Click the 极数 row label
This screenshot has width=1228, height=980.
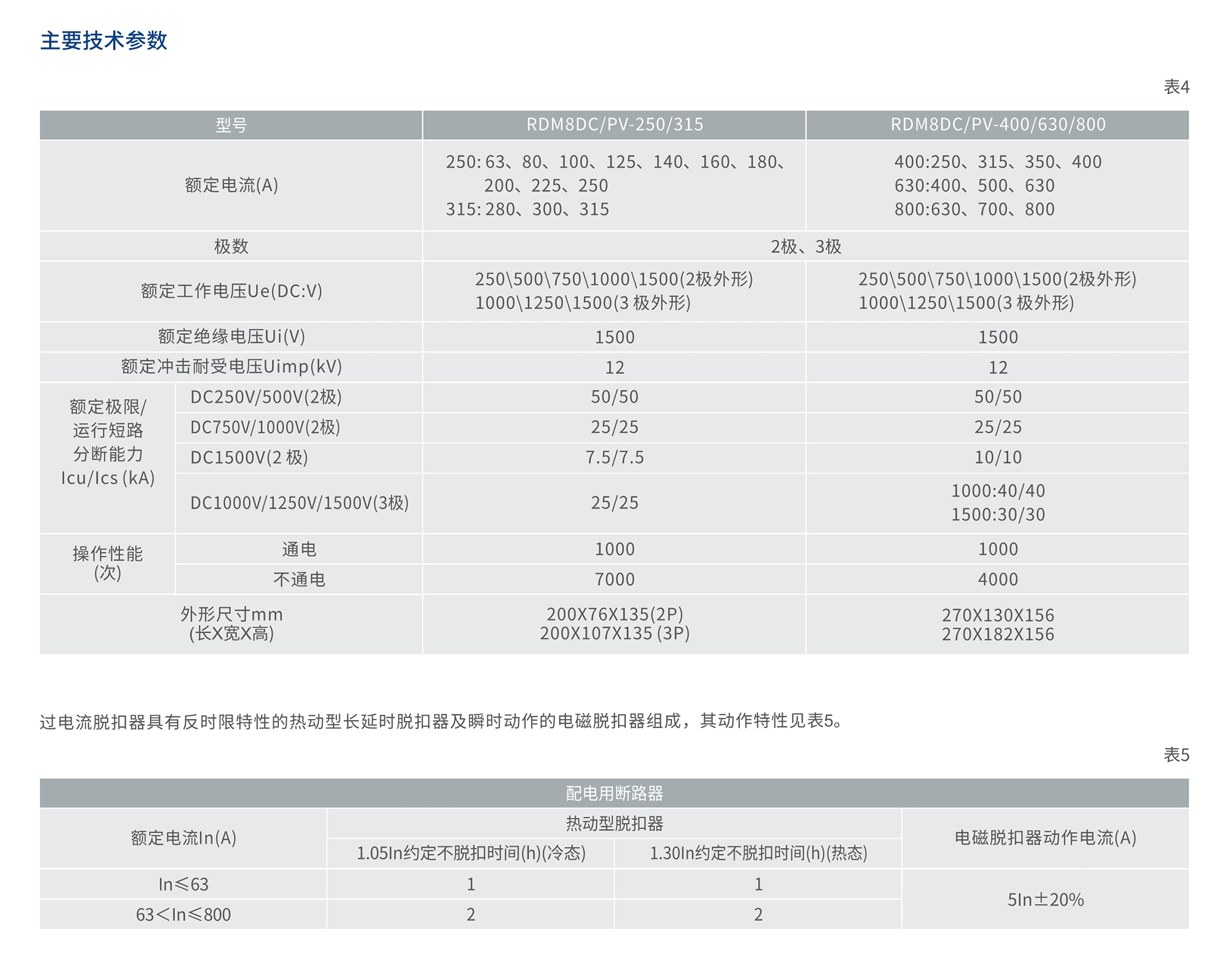point(231,247)
